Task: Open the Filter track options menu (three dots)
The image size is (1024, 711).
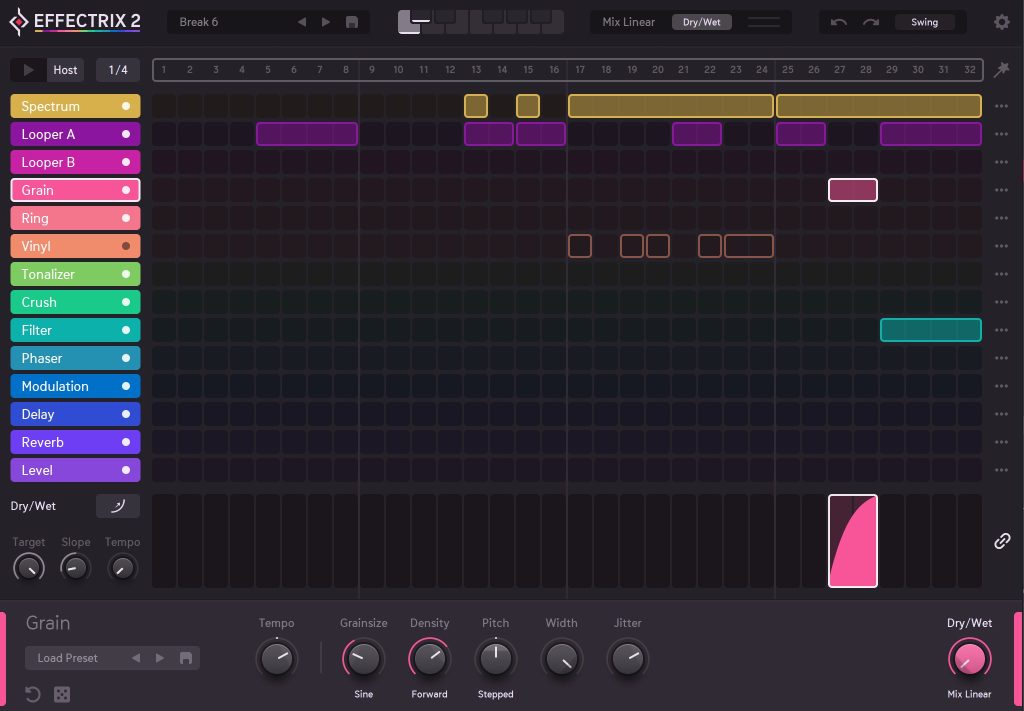Action: [1001, 330]
